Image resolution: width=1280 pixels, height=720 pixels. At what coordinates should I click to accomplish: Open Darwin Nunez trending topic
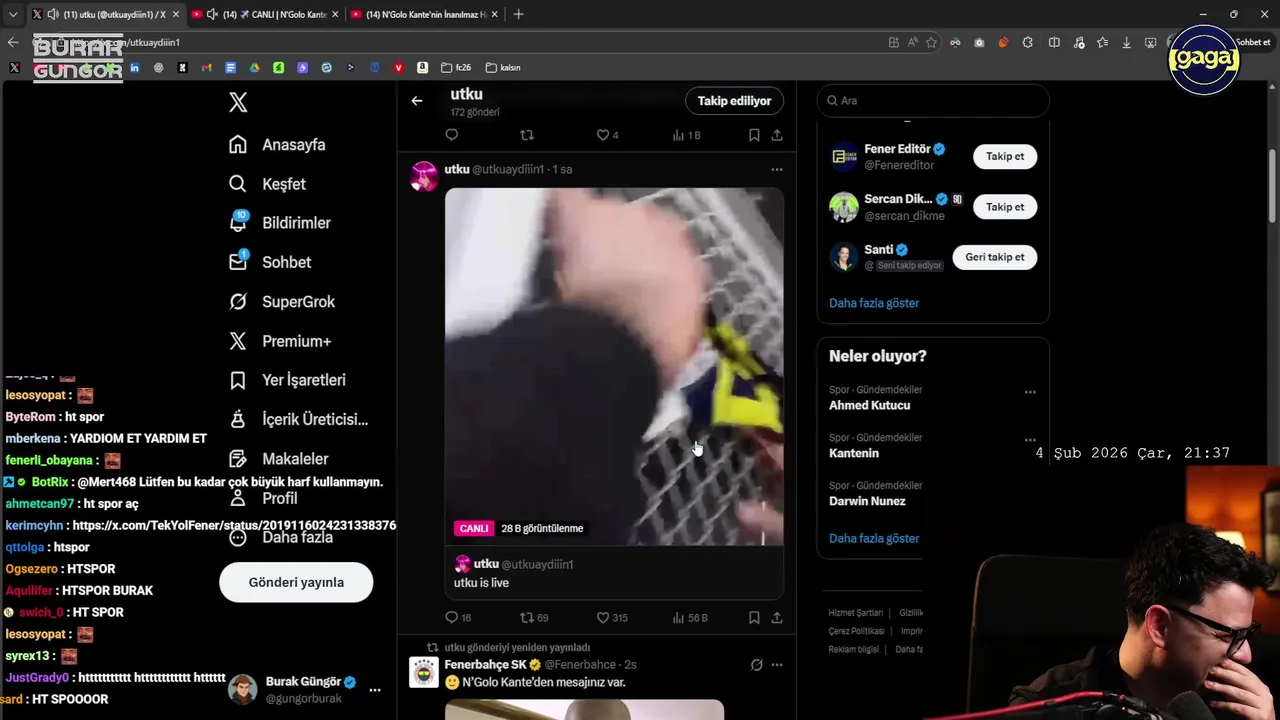click(867, 501)
